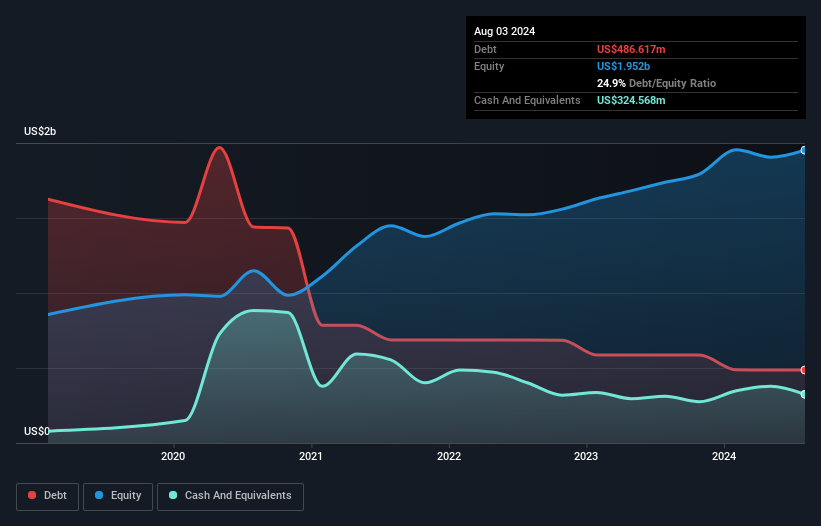This screenshot has width=821, height=526.
Task: Select the 2020 axis label
Action: 173,456
